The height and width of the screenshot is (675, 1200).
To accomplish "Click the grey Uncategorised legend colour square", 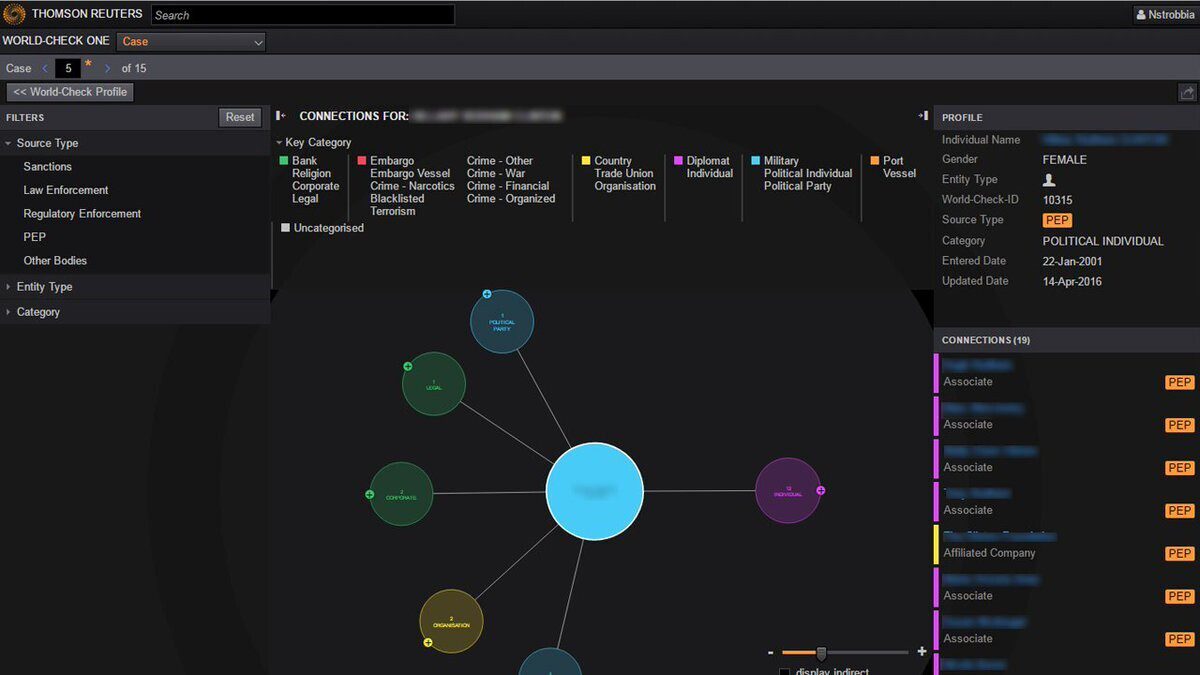I will (x=285, y=228).
